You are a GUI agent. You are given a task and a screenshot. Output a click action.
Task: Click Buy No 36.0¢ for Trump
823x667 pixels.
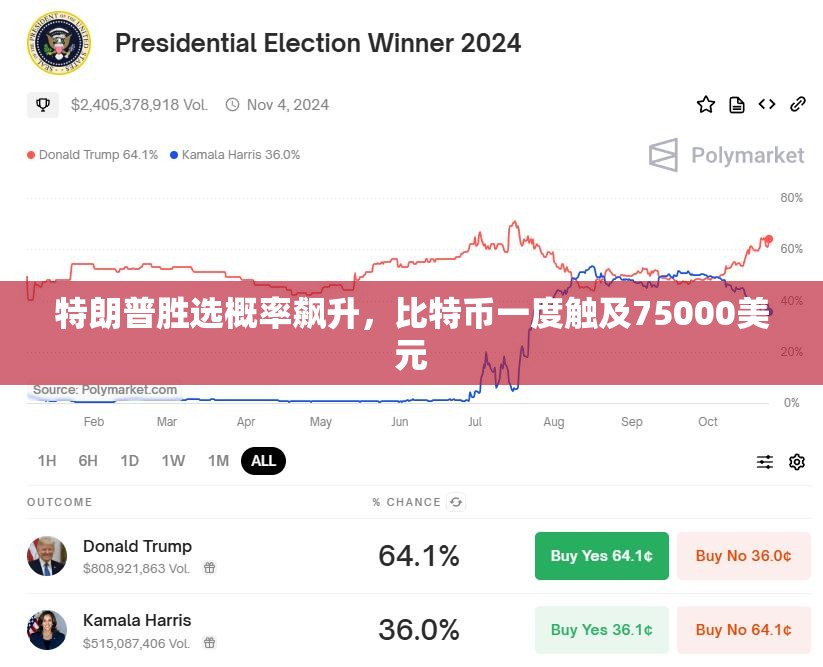(744, 556)
